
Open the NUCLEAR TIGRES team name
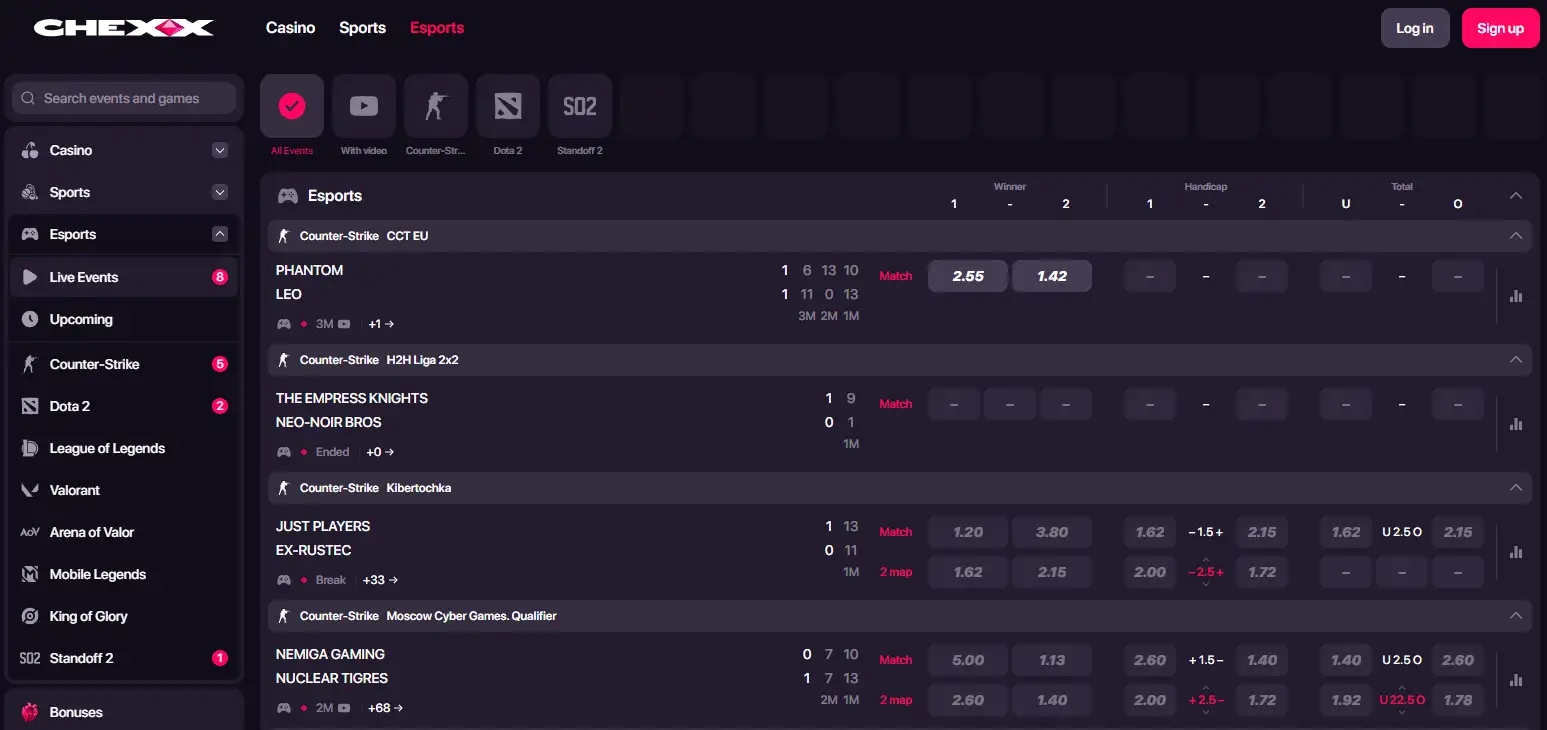pyautogui.click(x=332, y=678)
